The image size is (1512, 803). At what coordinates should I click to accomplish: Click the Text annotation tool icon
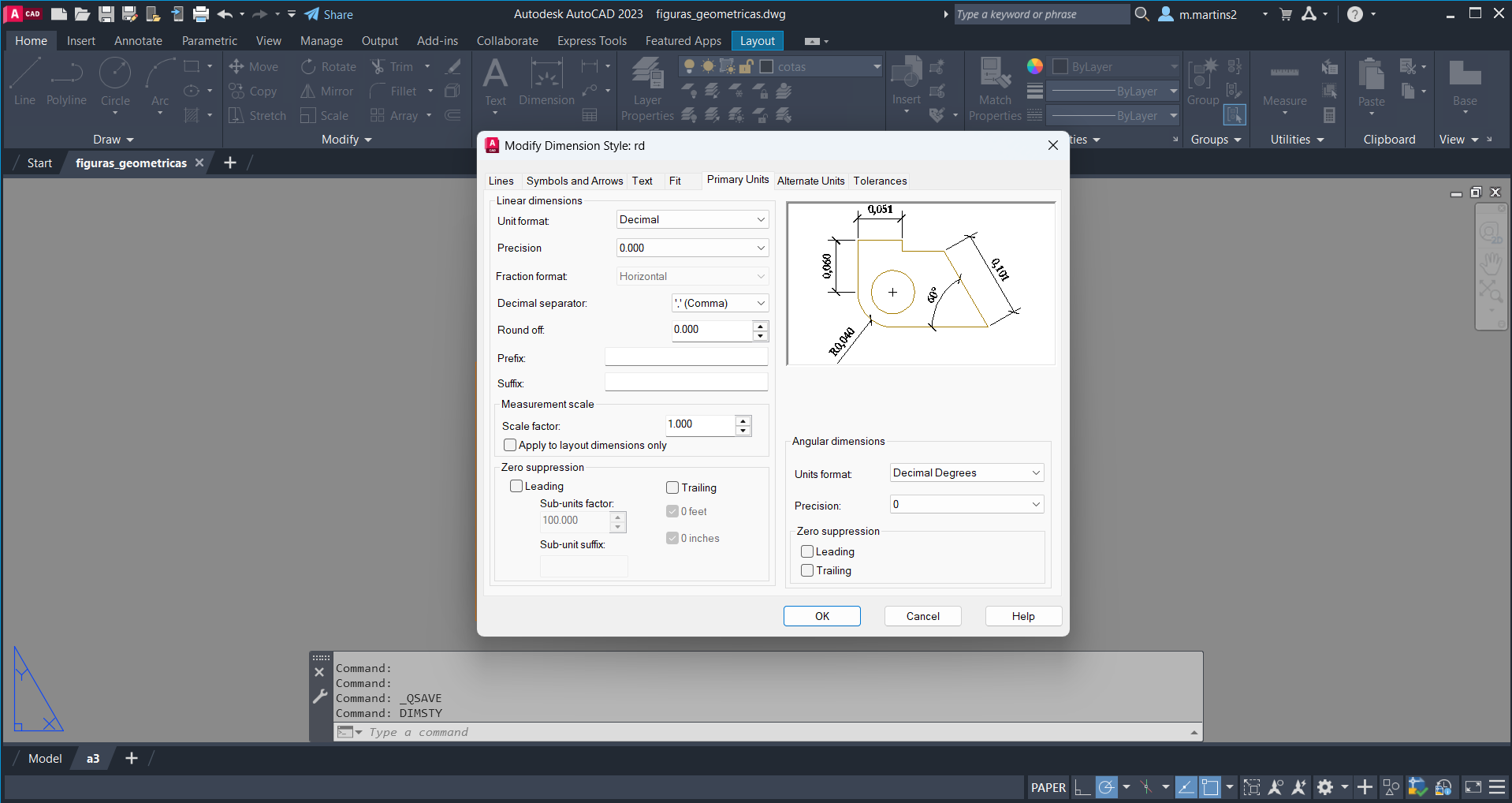click(x=495, y=74)
